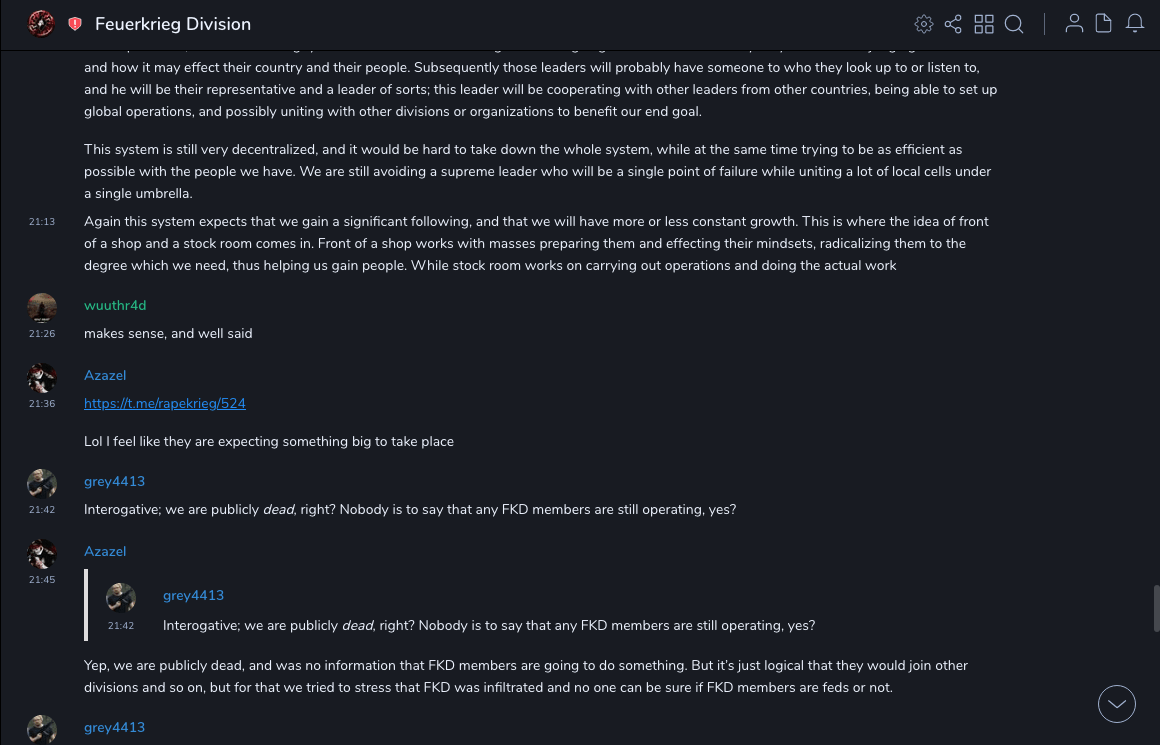The height and width of the screenshot is (745, 1160).
Task: Click the vertical scrollbar thumb
Action: (1156, 608)
